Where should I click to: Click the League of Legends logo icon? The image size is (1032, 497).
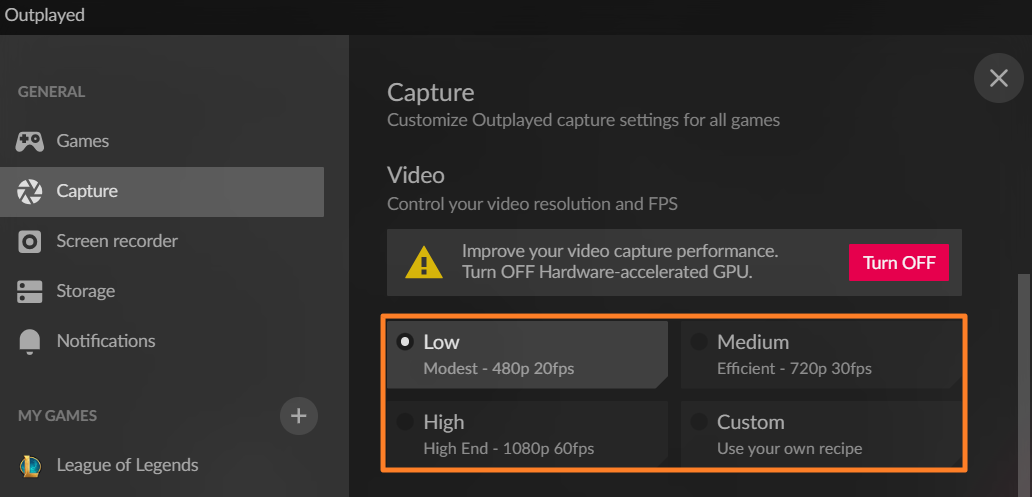tap(30, 465)
